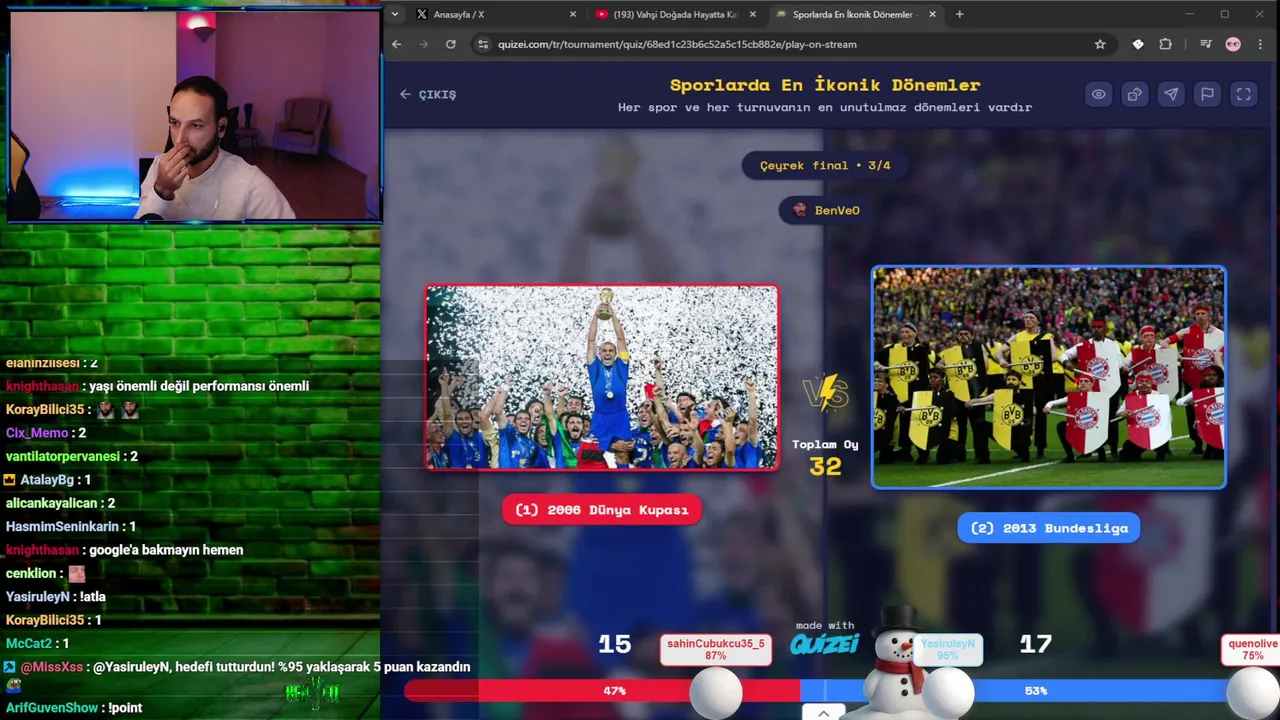The width and height of the screenshot is (1280, 720).
Task: Click YasiruleyN's !atla chat message
Action: point(55,597)
